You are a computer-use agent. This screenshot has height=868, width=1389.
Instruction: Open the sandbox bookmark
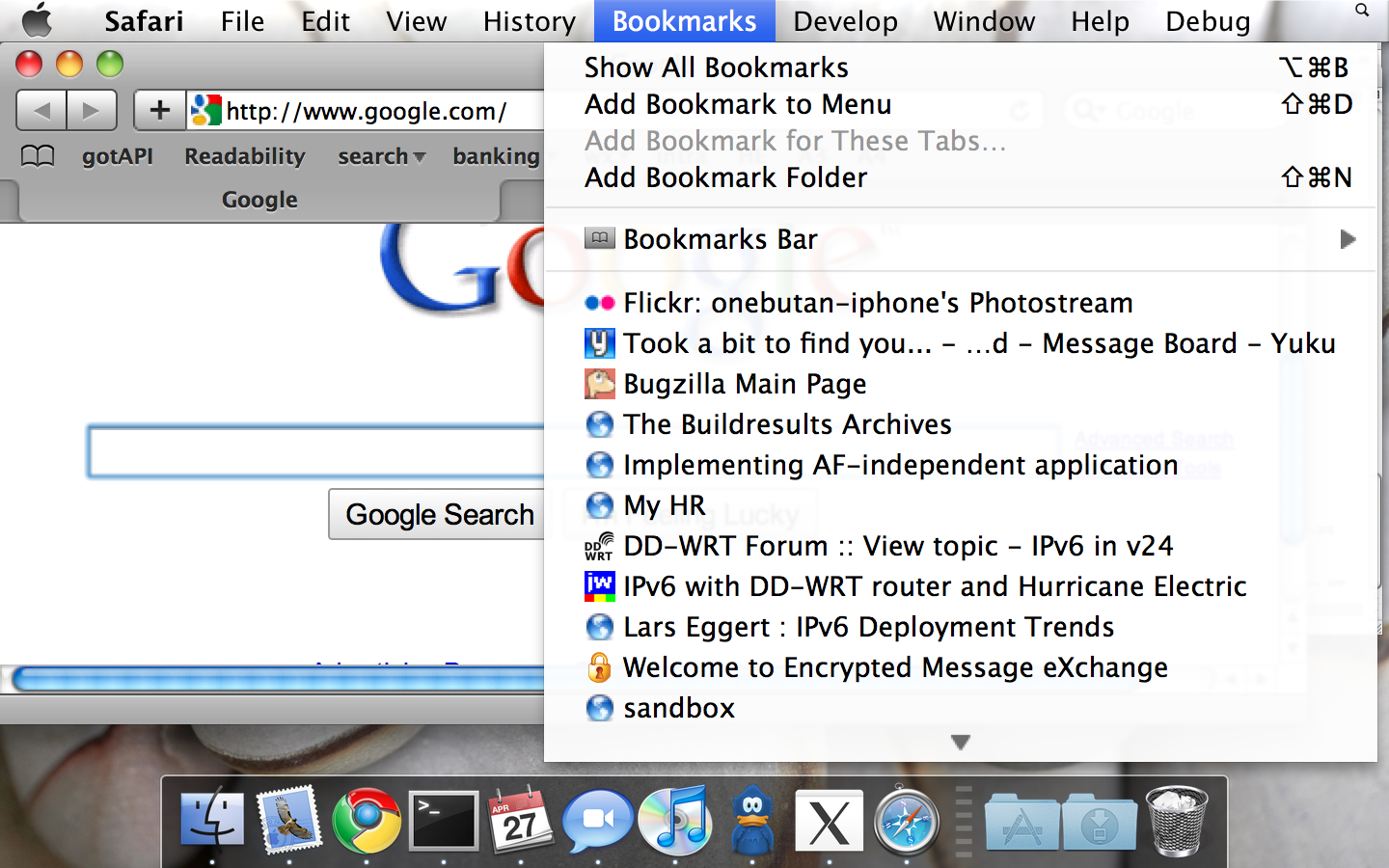click(961, 708)
